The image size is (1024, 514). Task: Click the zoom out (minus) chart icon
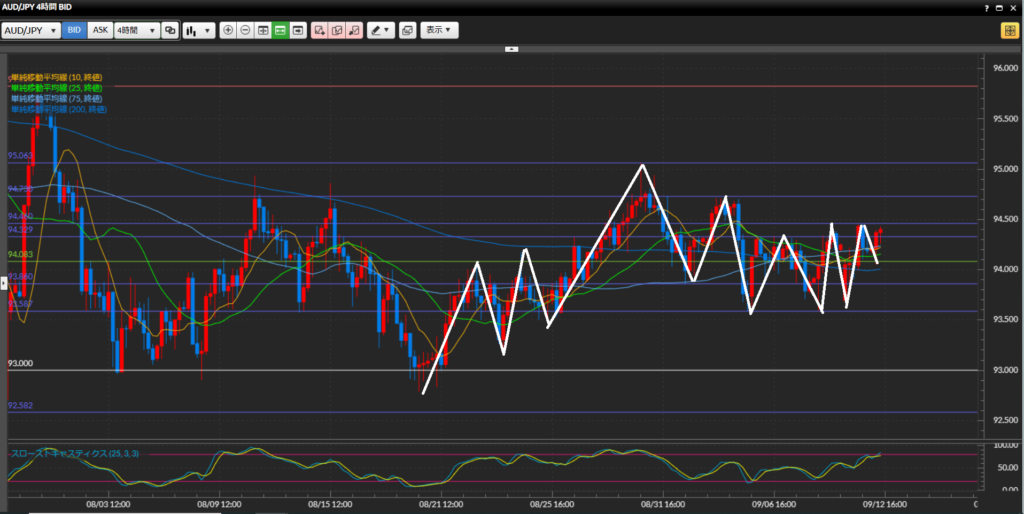click(x=246, y=30)
